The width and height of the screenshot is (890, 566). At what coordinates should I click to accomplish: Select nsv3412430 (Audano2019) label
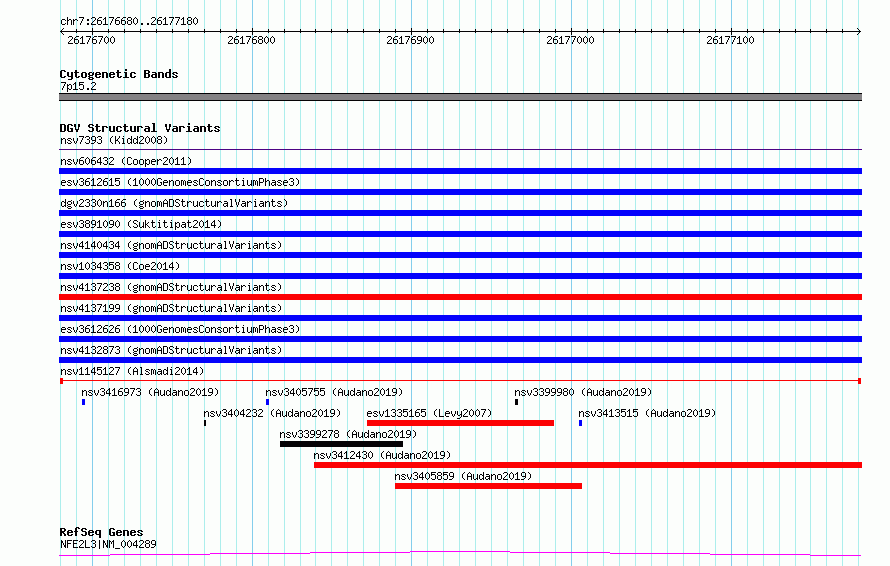382,455
